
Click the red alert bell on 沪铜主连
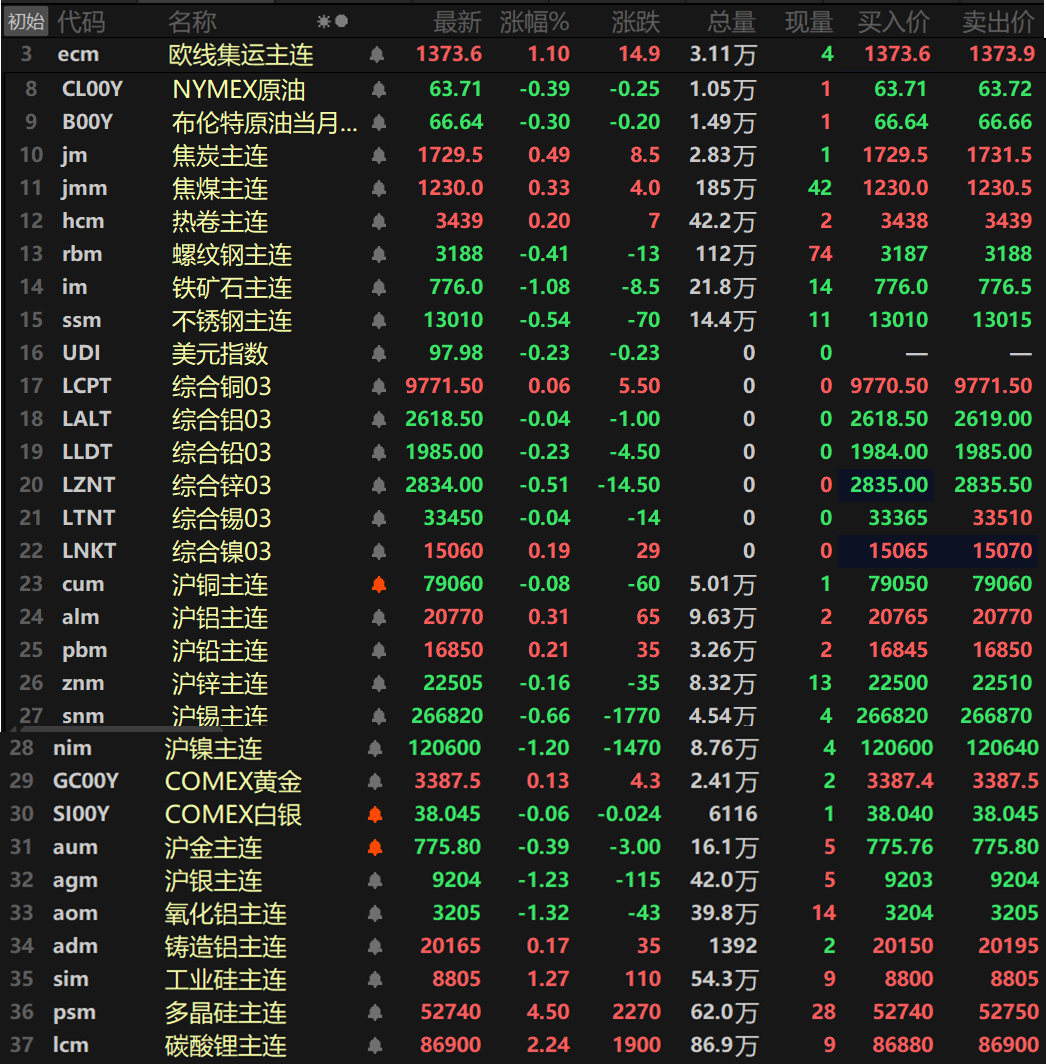click(x=378, y=585)
